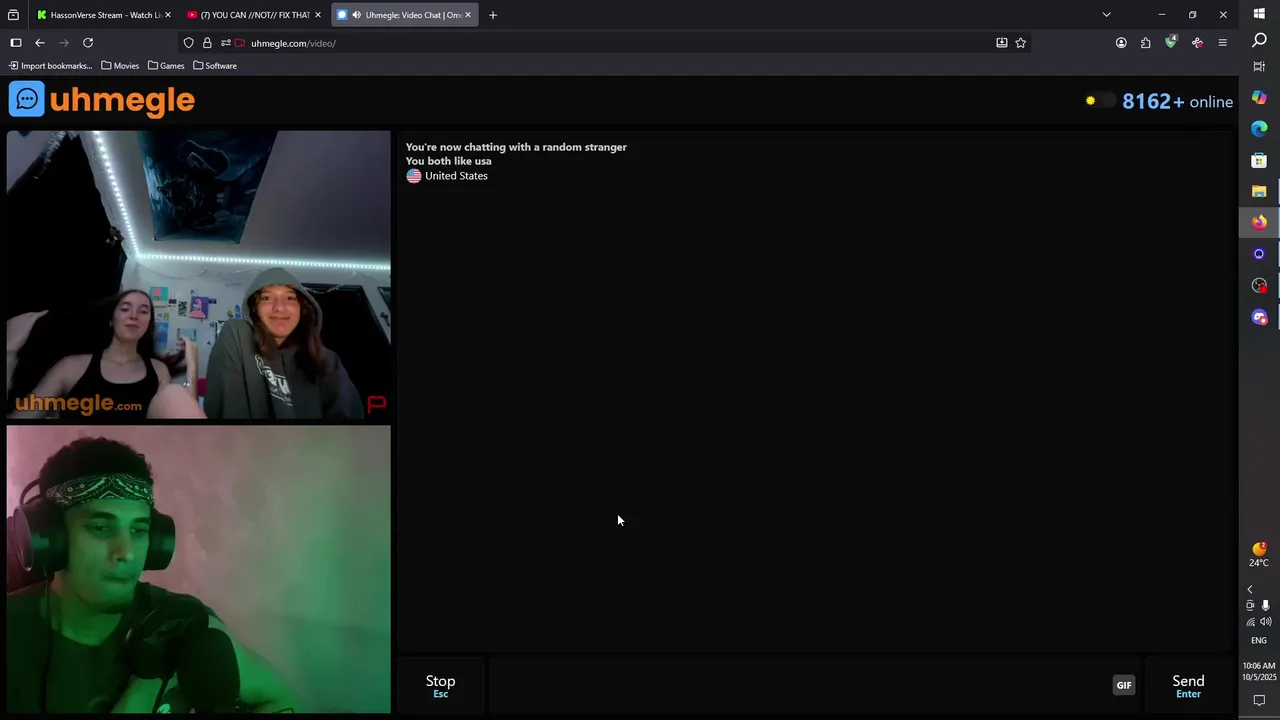Open the GIF picker
The image size is (1280, 720).
tap(1124, 685)
